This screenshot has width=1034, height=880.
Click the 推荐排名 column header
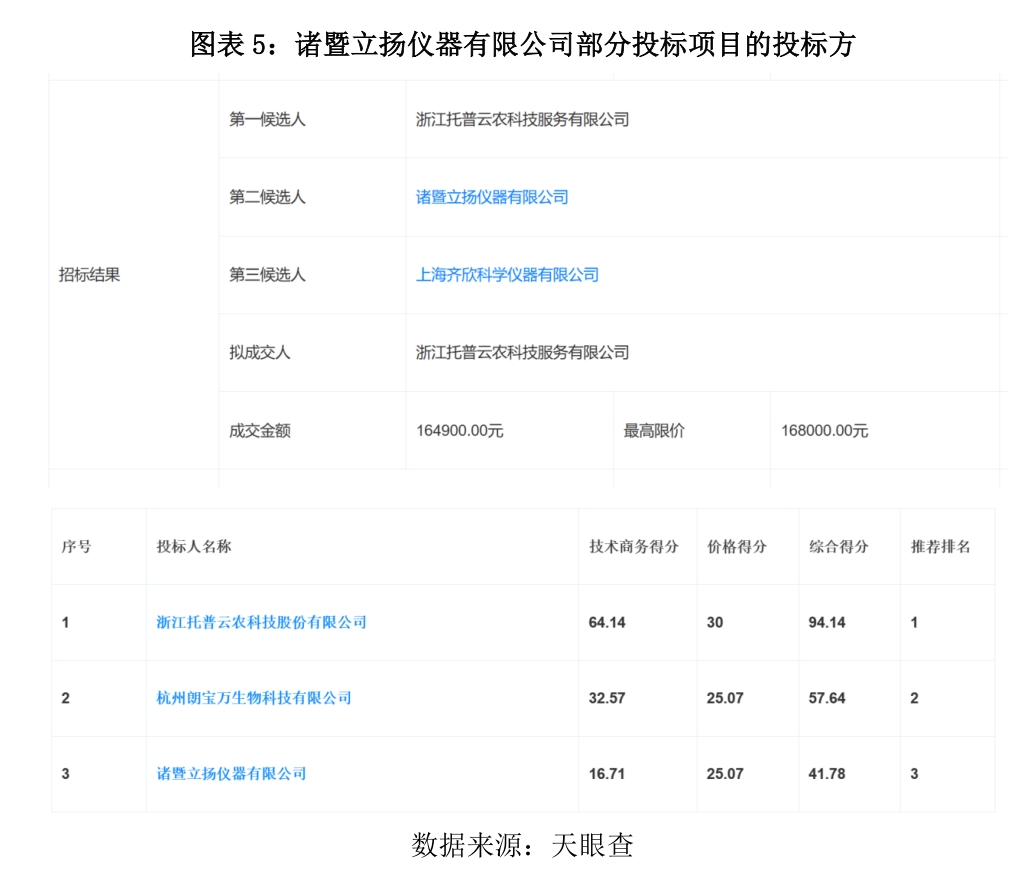tap(940, 546)
